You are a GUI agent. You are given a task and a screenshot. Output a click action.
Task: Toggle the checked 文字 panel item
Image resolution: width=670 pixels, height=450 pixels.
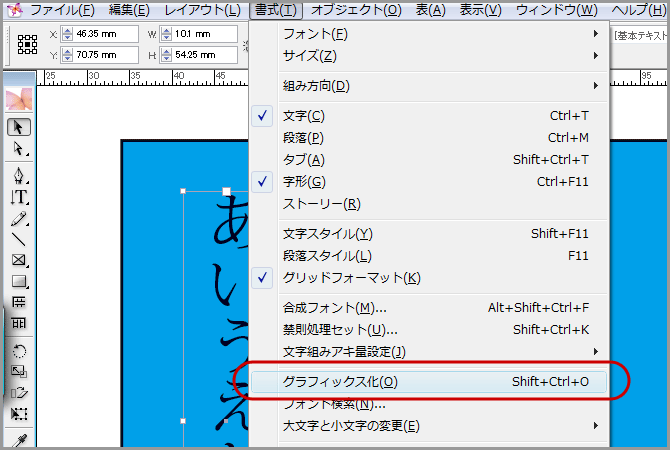tap(304, 116)
